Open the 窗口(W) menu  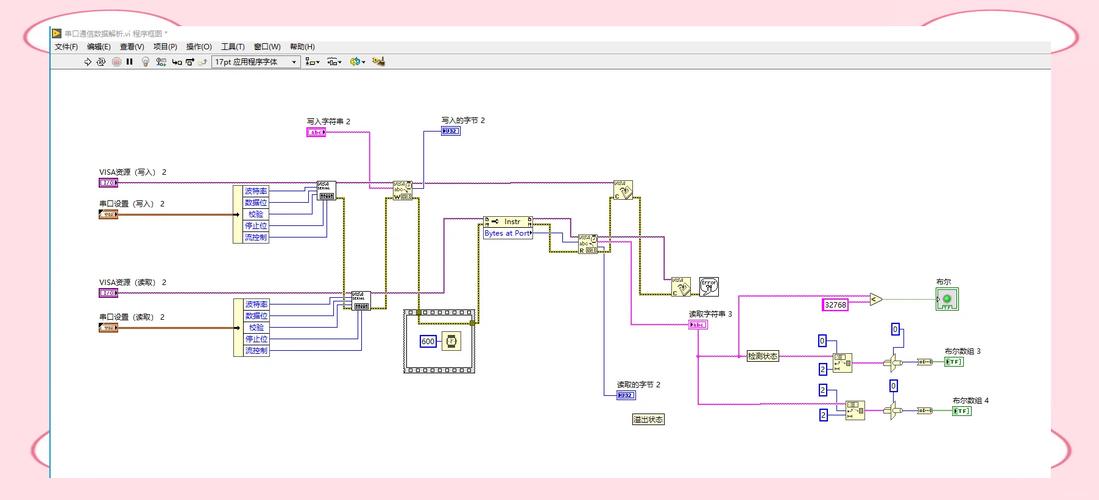[267, 47]
